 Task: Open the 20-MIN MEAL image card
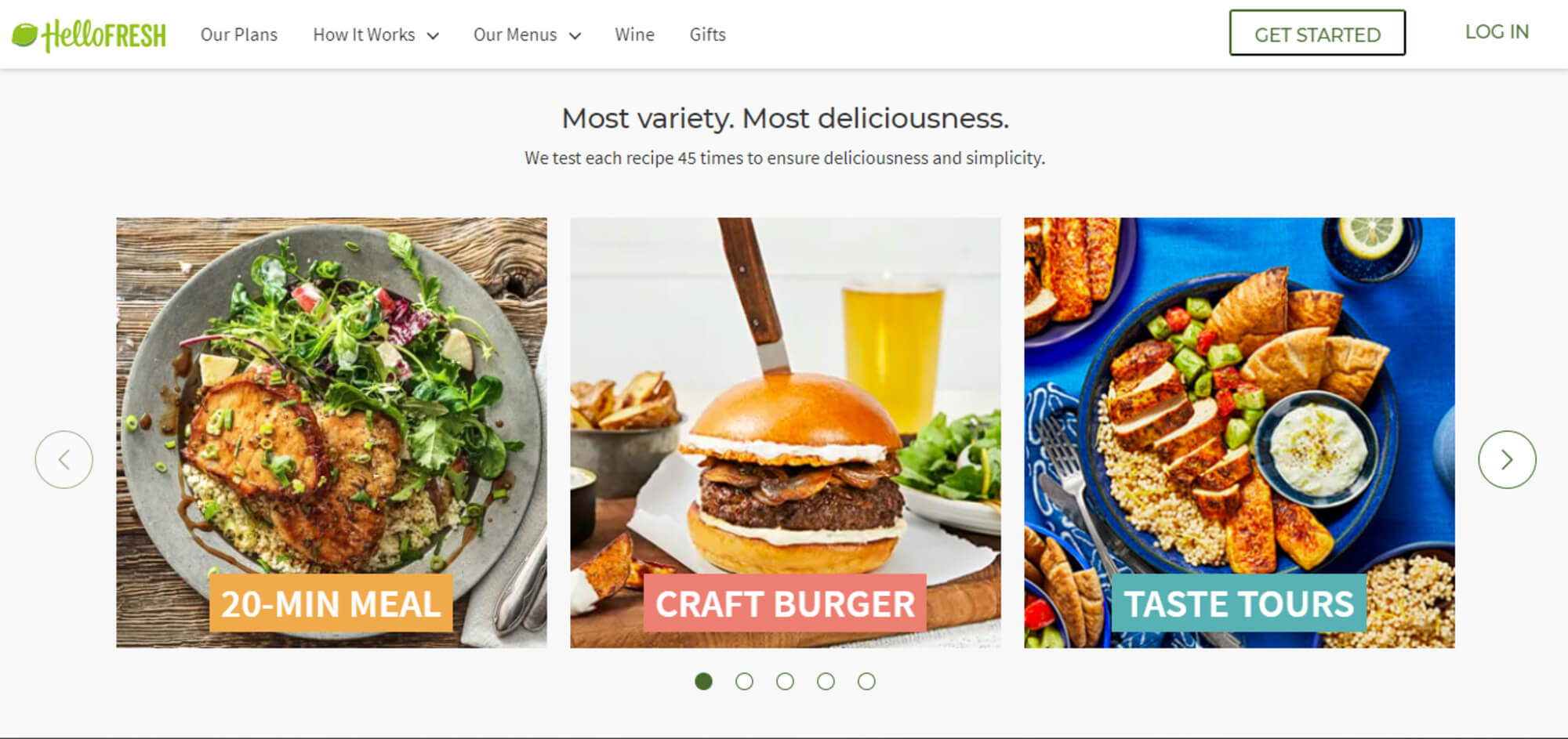[x=332, y=433]
